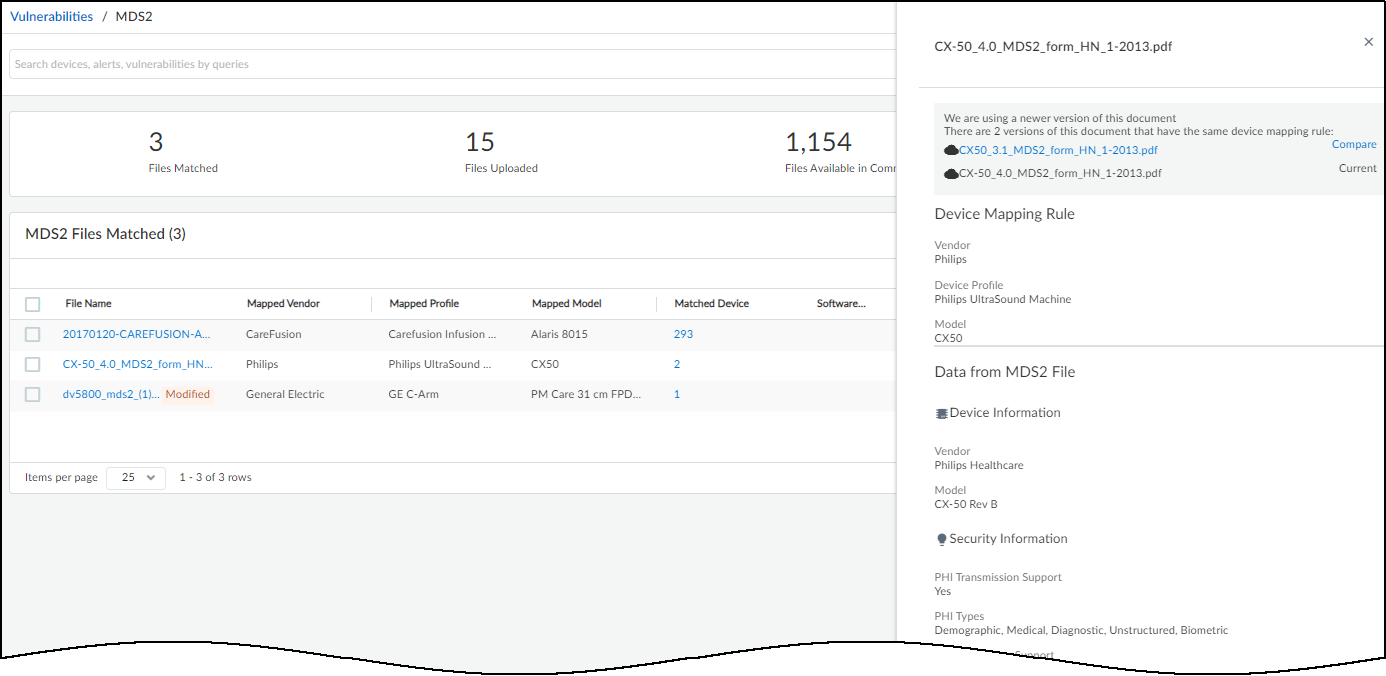Select the Philips CX-50 row checkbox
The height and width of the screenshot is (676, 1386).
[x=33, y=364]
